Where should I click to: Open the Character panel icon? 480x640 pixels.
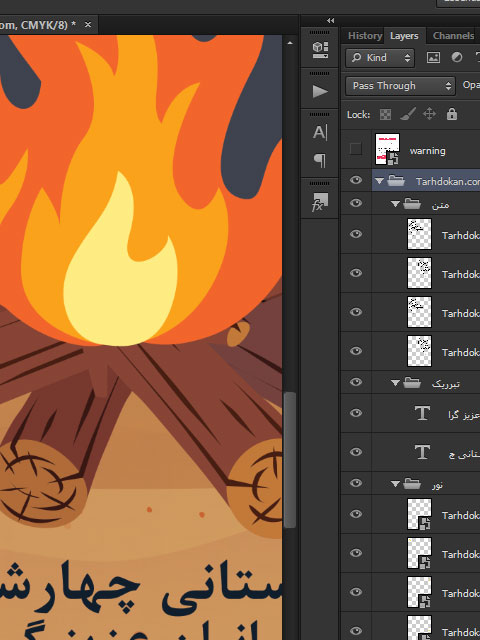pyautogui.click(x=320, y=132)
